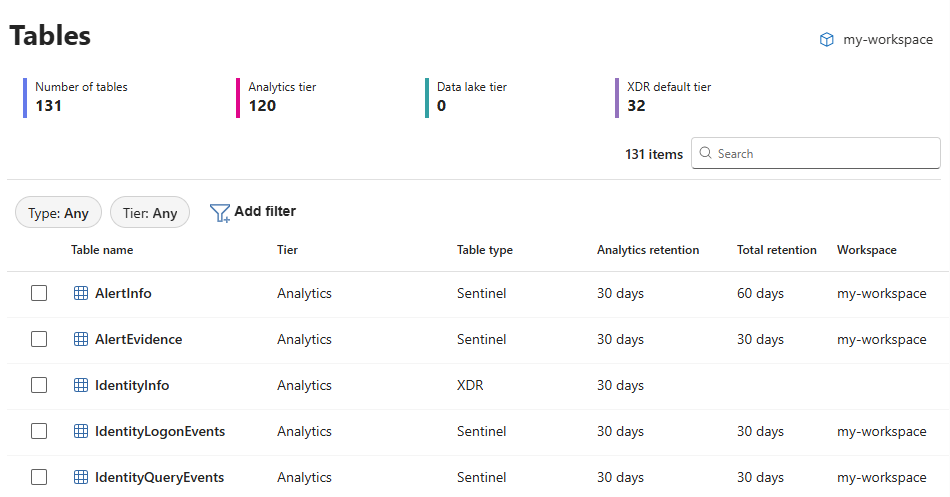Click the Analytics tier summary card
This screenshot has width=950, height=497.
tap(282, 97)
